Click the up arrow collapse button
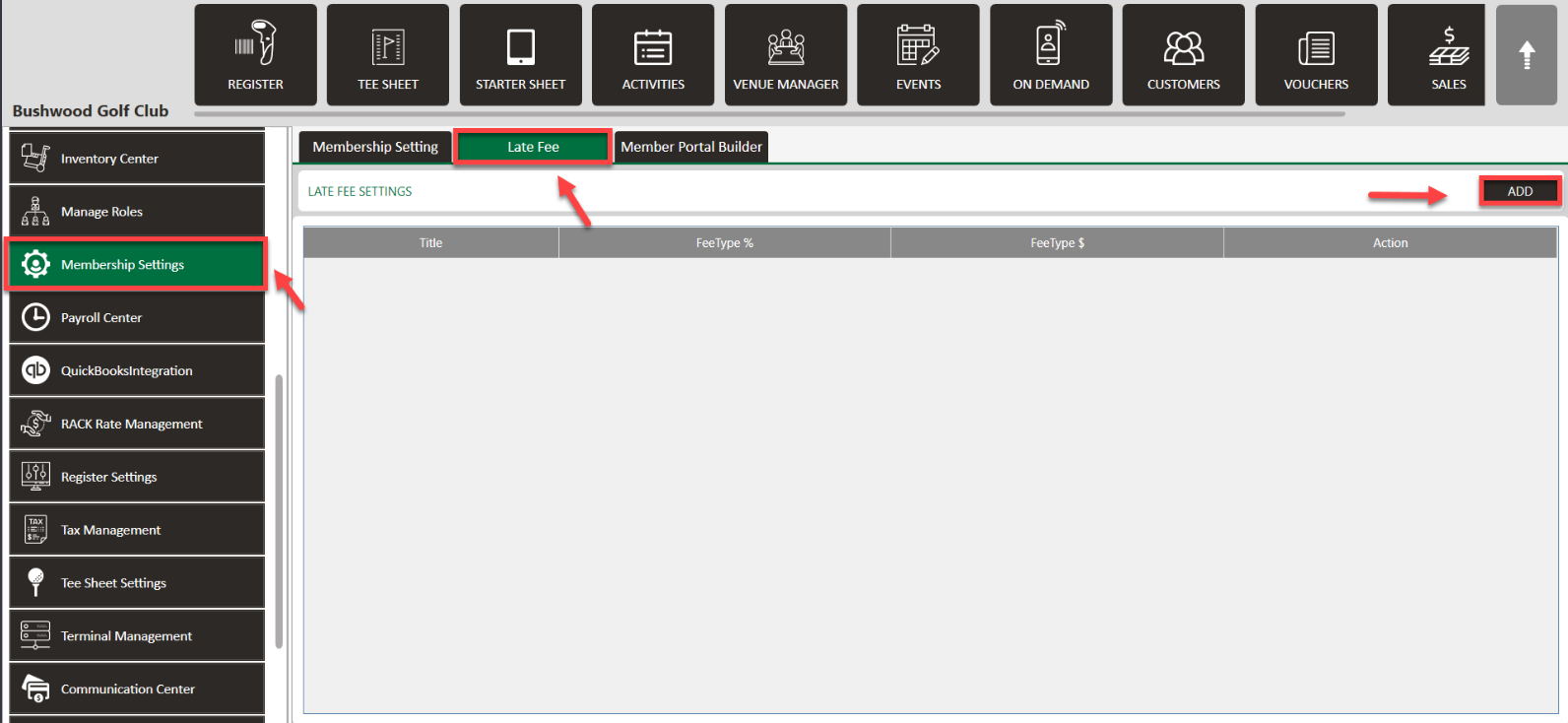The image size is (1568, 723). [x=1527, y=54]
